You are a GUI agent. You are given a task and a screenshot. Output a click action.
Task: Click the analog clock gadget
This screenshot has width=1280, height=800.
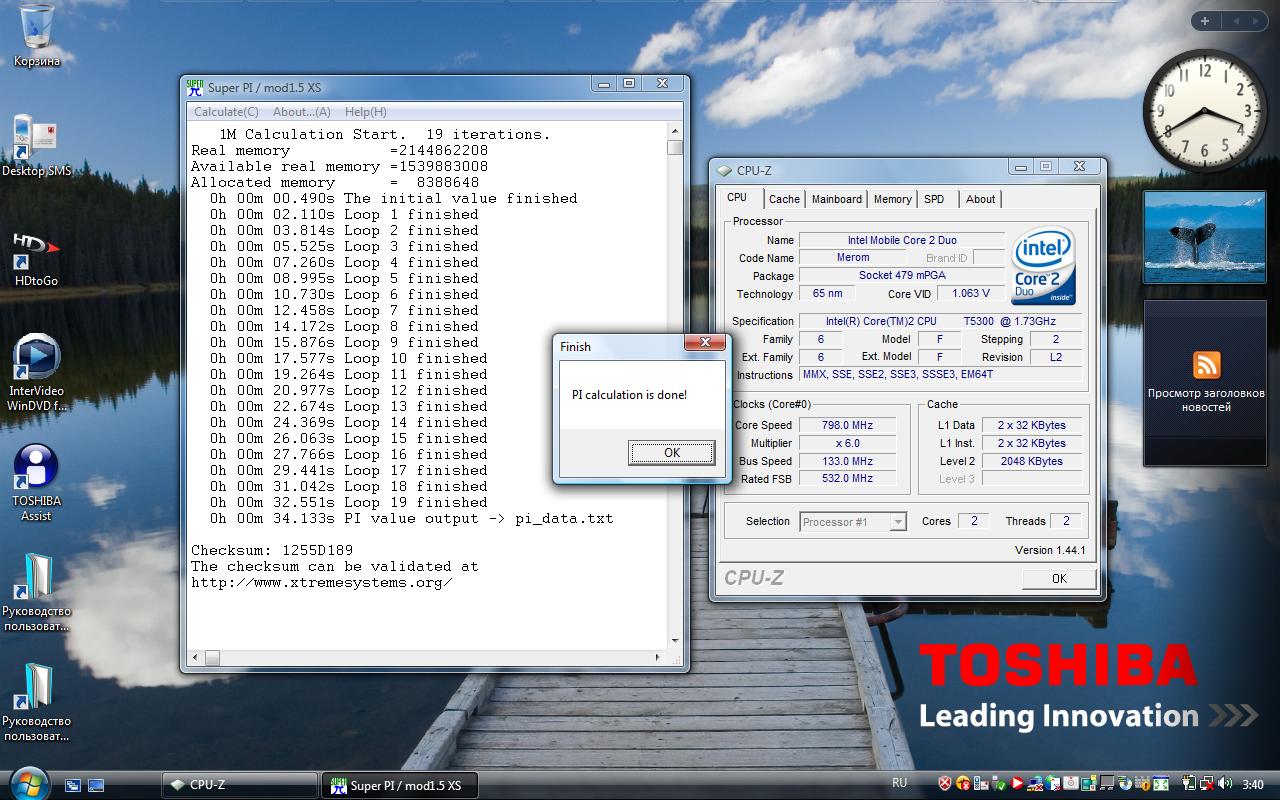[x=1205, y=109]
